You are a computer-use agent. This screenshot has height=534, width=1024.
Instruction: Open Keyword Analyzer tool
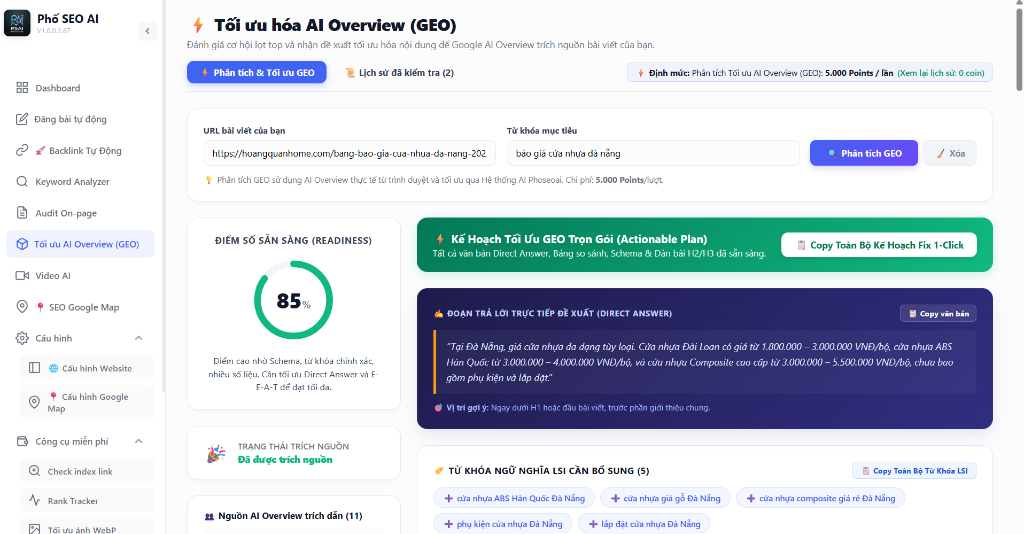(80, 181)
